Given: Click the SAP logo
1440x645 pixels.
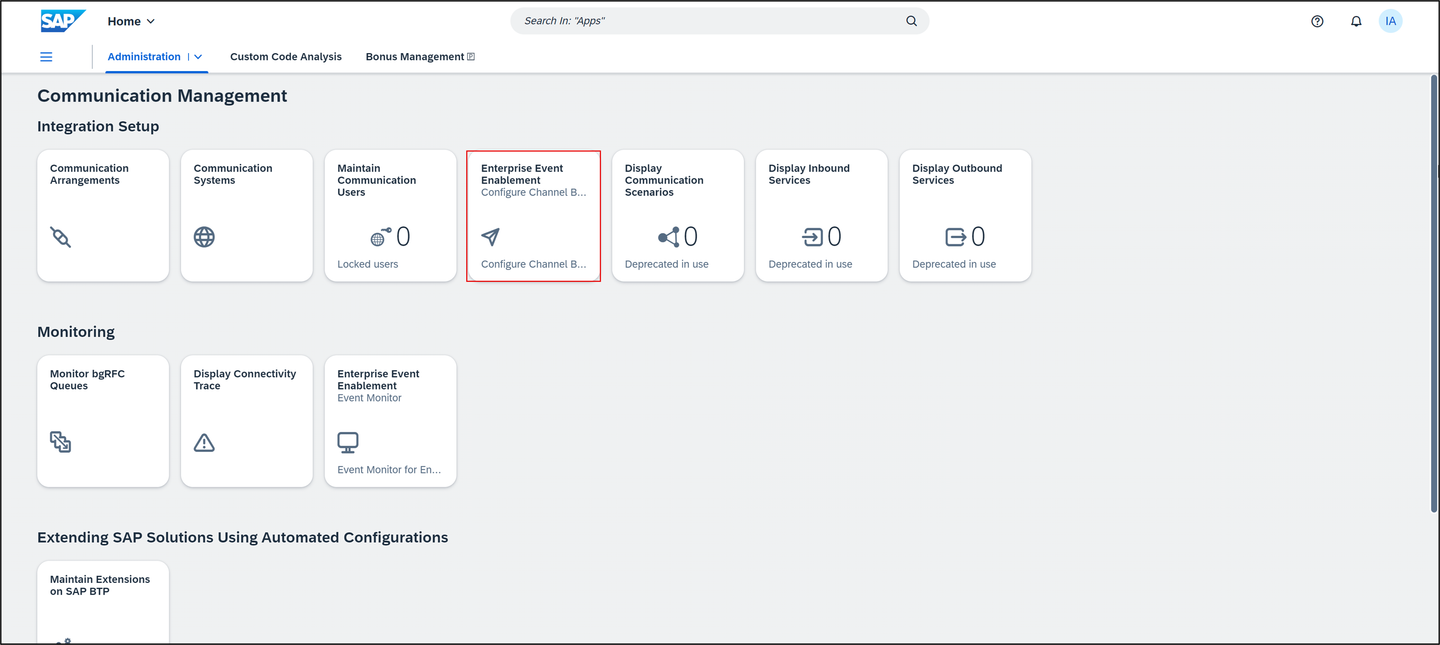Looking at the screenshot, I should pyautogui.click(x=63, y=21).
